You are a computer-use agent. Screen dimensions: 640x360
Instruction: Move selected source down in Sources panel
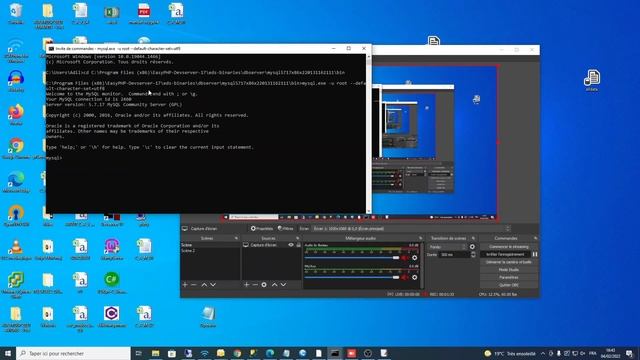(283, 284)
